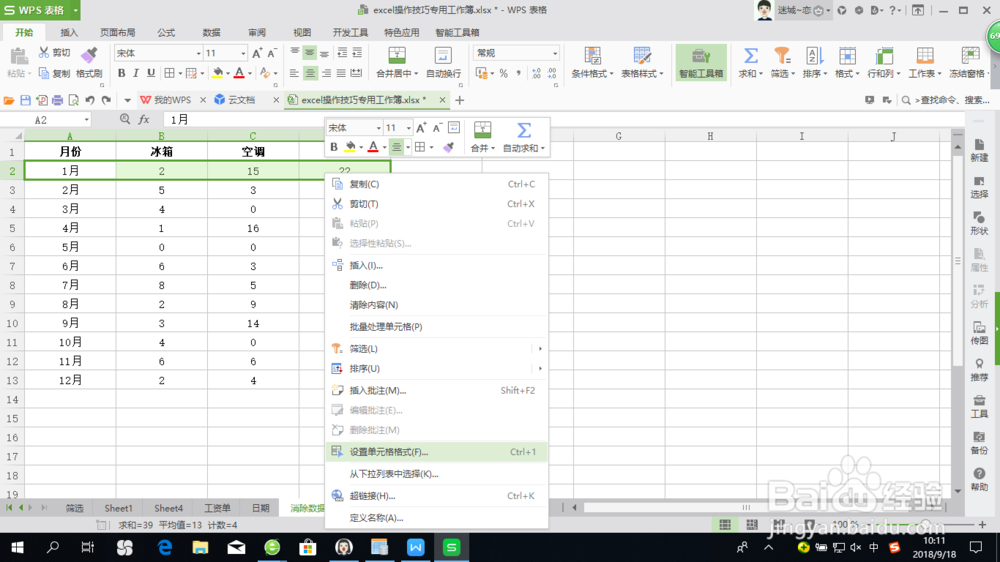
Task: Click Merge and Center (合并居中) icon
Action: [397, 55]
